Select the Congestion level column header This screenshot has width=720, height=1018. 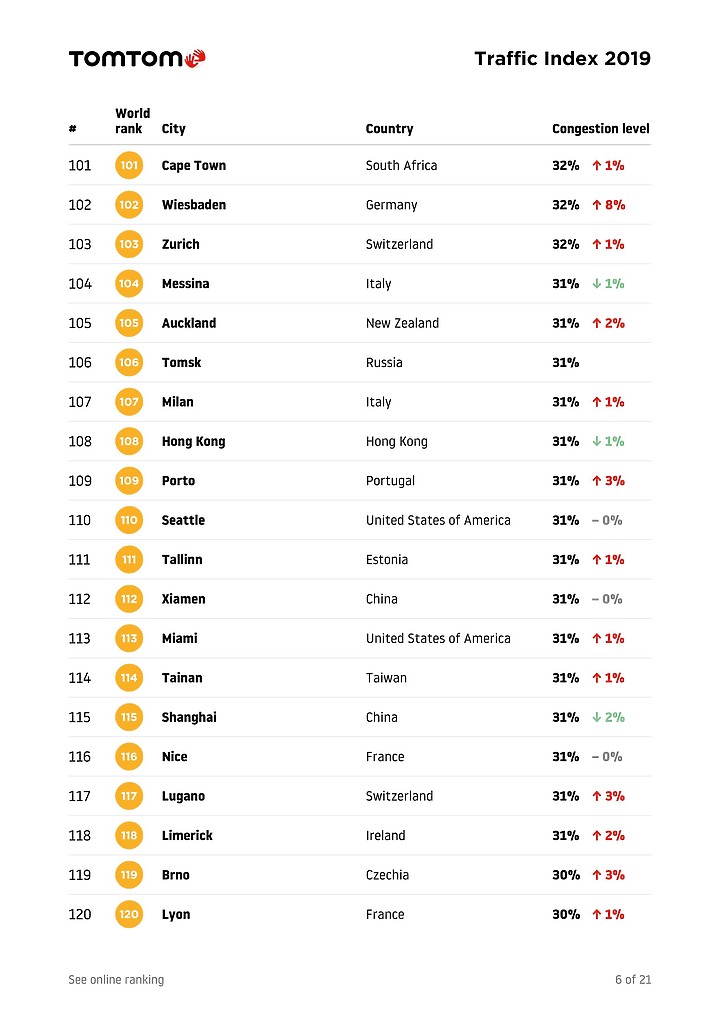tap(601, 129)
